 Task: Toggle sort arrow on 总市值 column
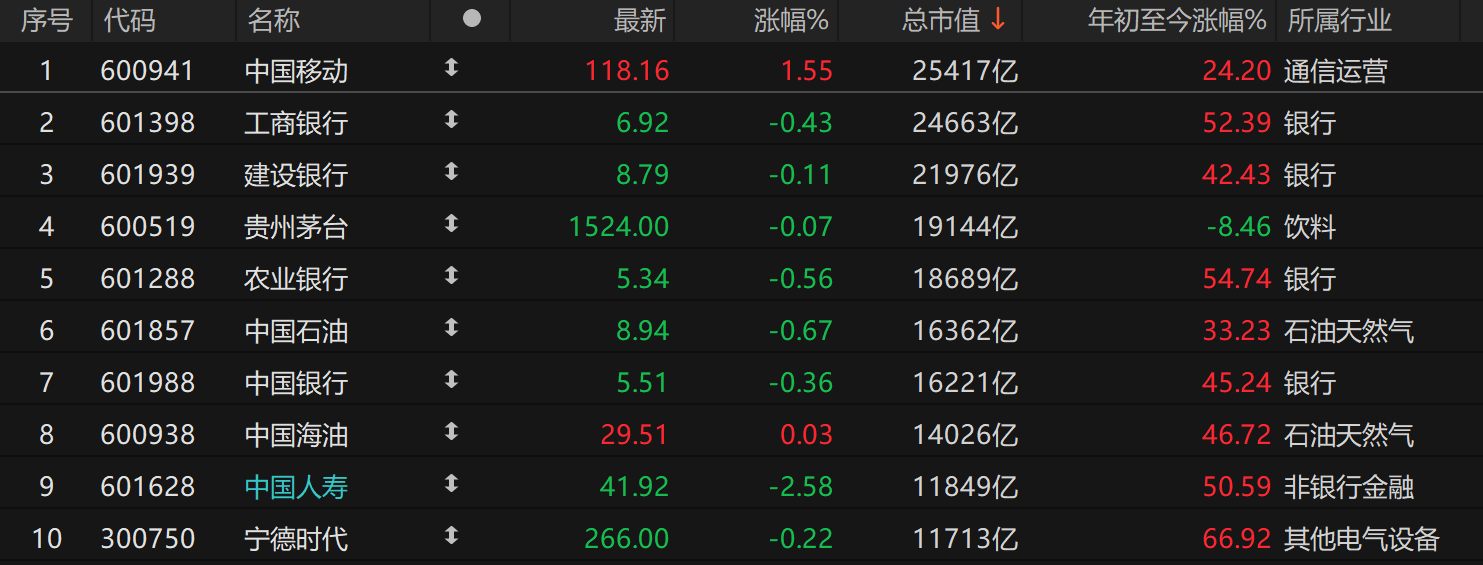pyautogui.click(x=998, y=19)
